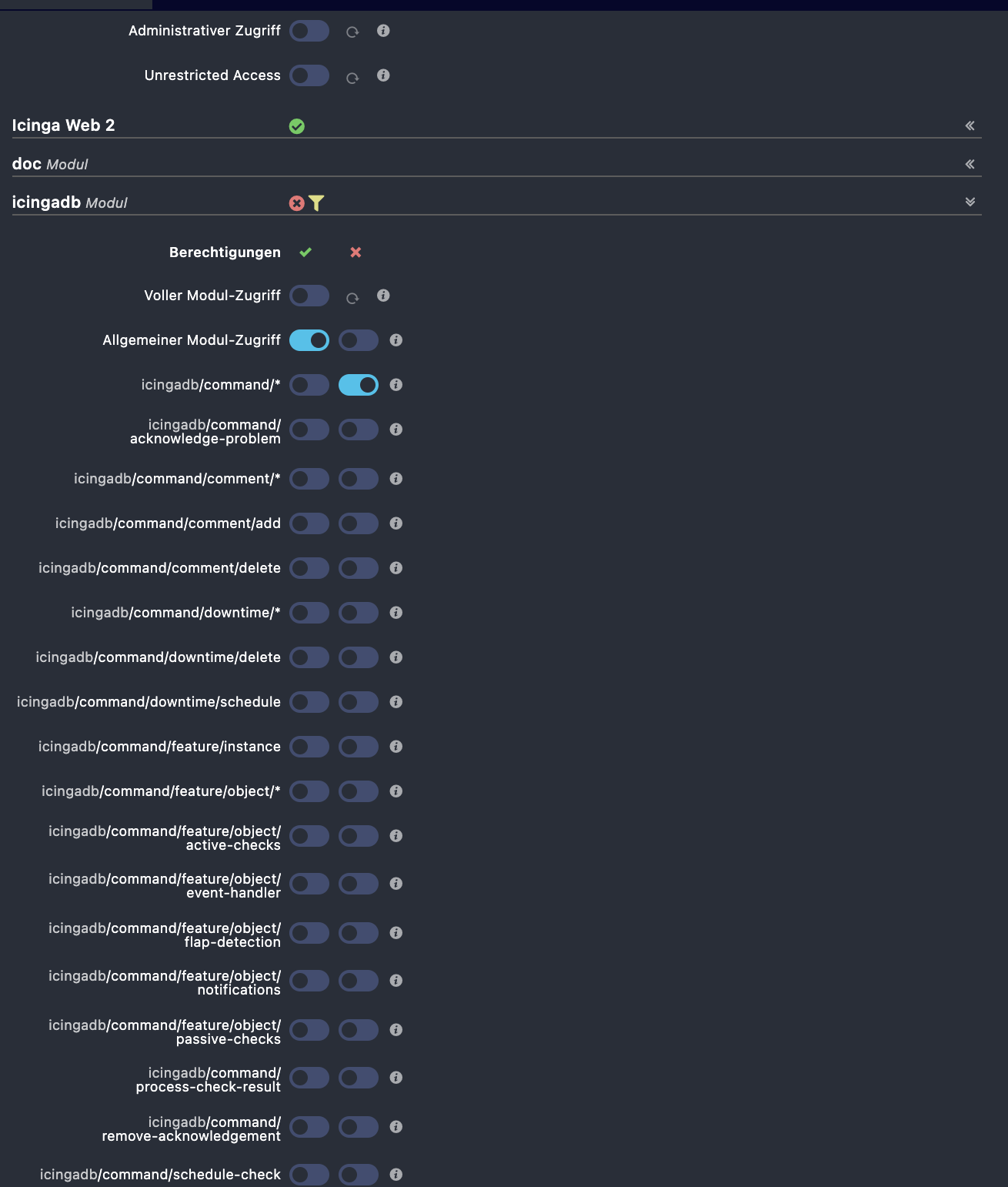
Task: Click the reset icon next to Voller Modul-Zugriff
Action: point(353,296)
